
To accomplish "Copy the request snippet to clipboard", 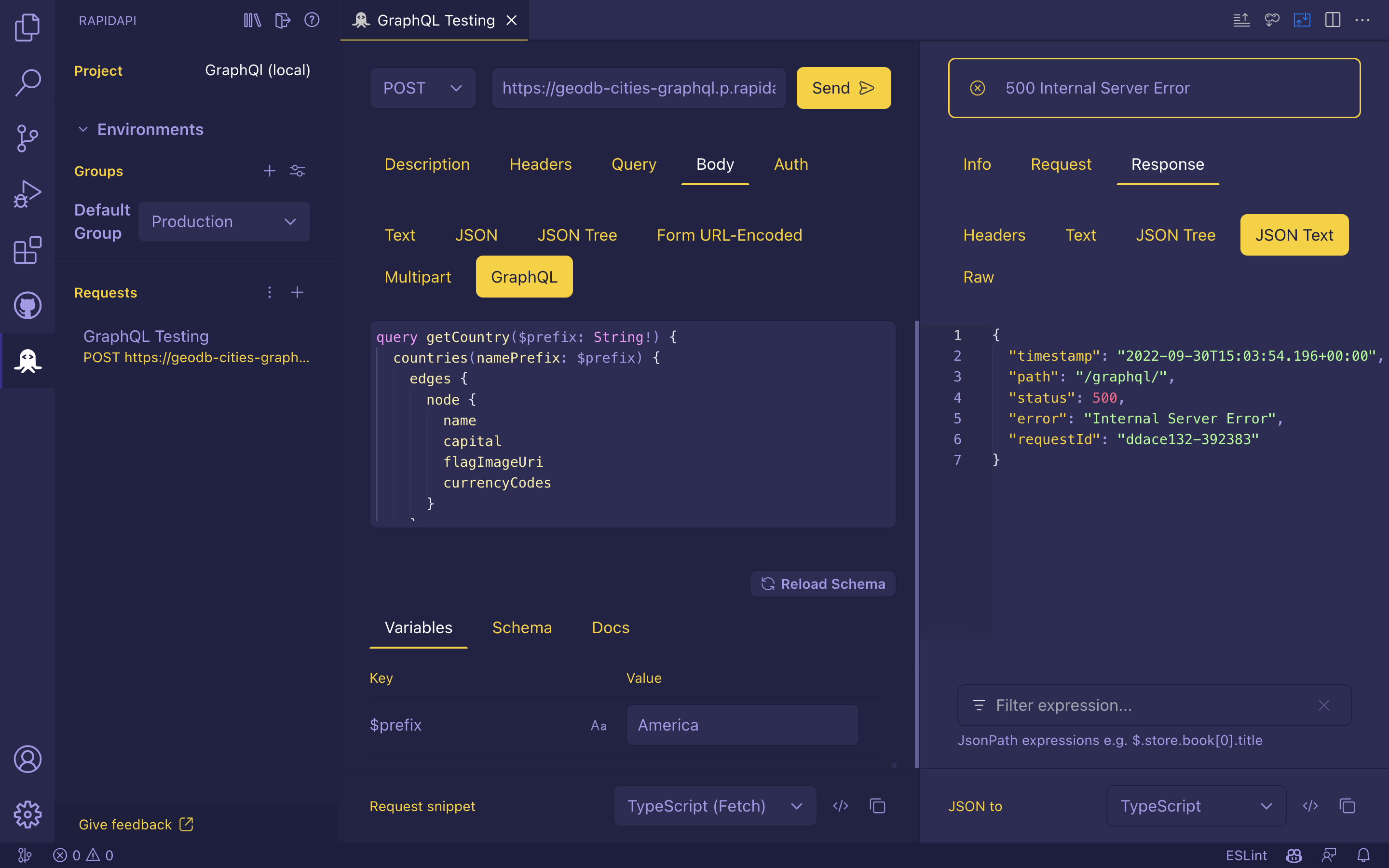I will [877, 806].
